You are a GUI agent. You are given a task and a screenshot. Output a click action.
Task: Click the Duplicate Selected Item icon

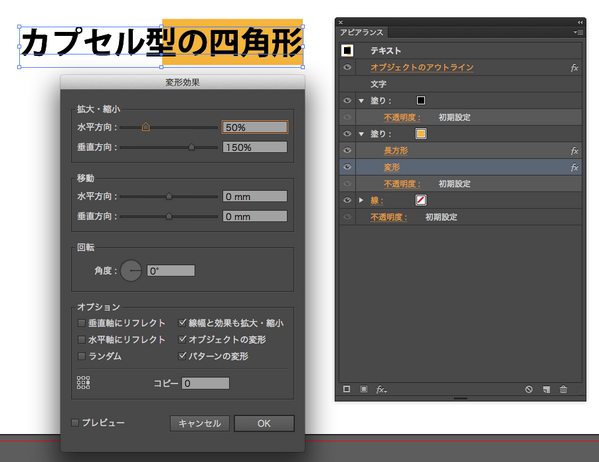click(546, 389)
